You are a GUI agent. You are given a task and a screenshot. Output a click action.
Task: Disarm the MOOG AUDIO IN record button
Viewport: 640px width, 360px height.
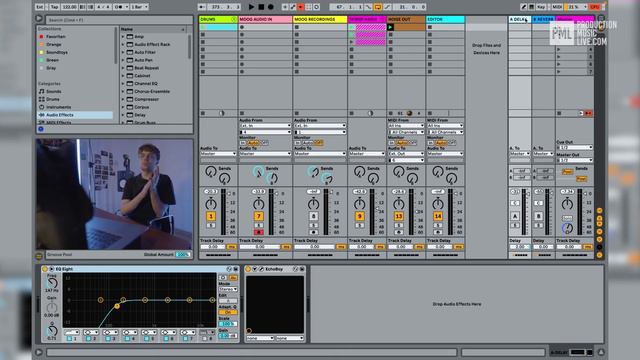[258, 232]
